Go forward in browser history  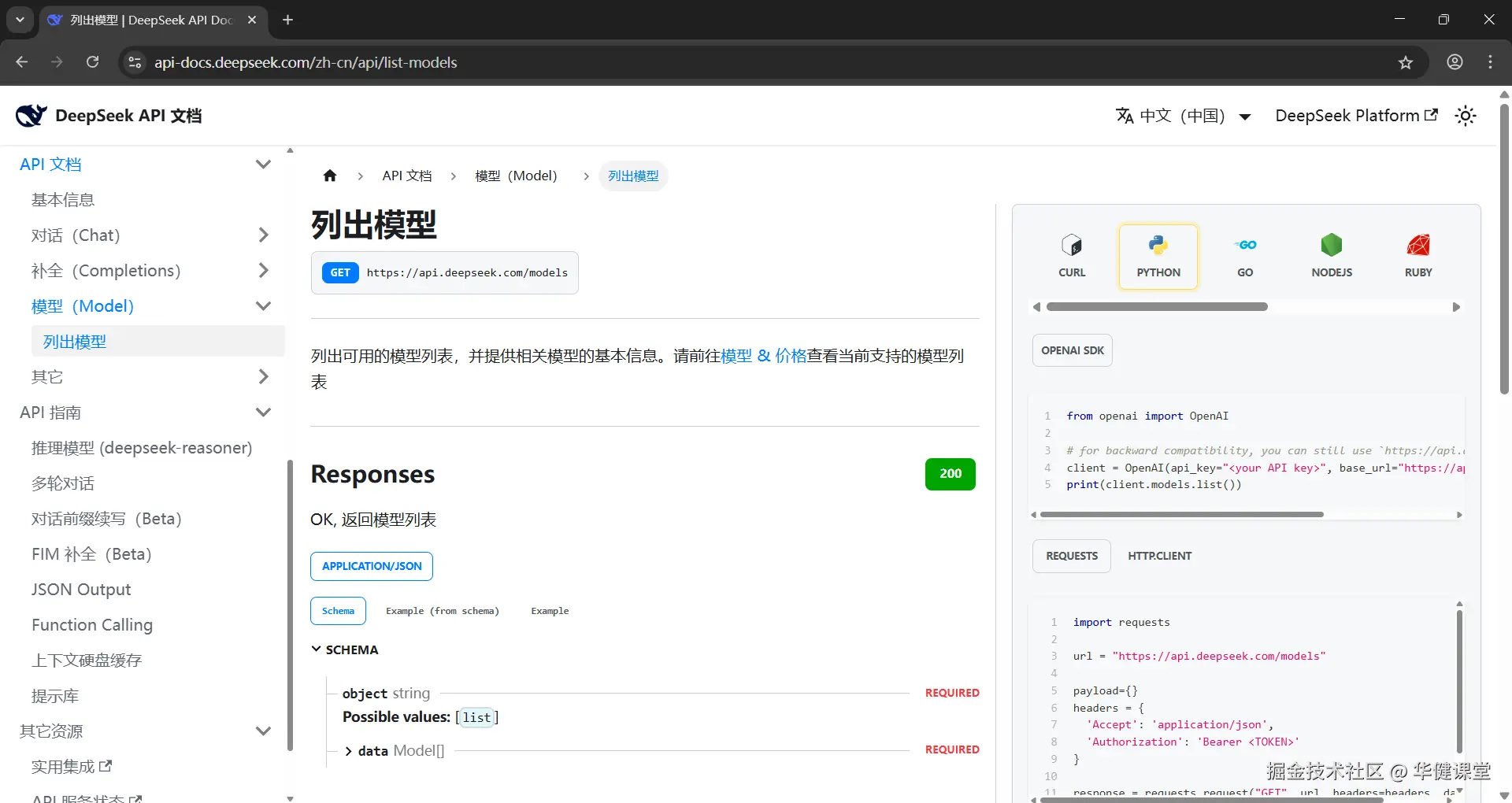point(57,62)
